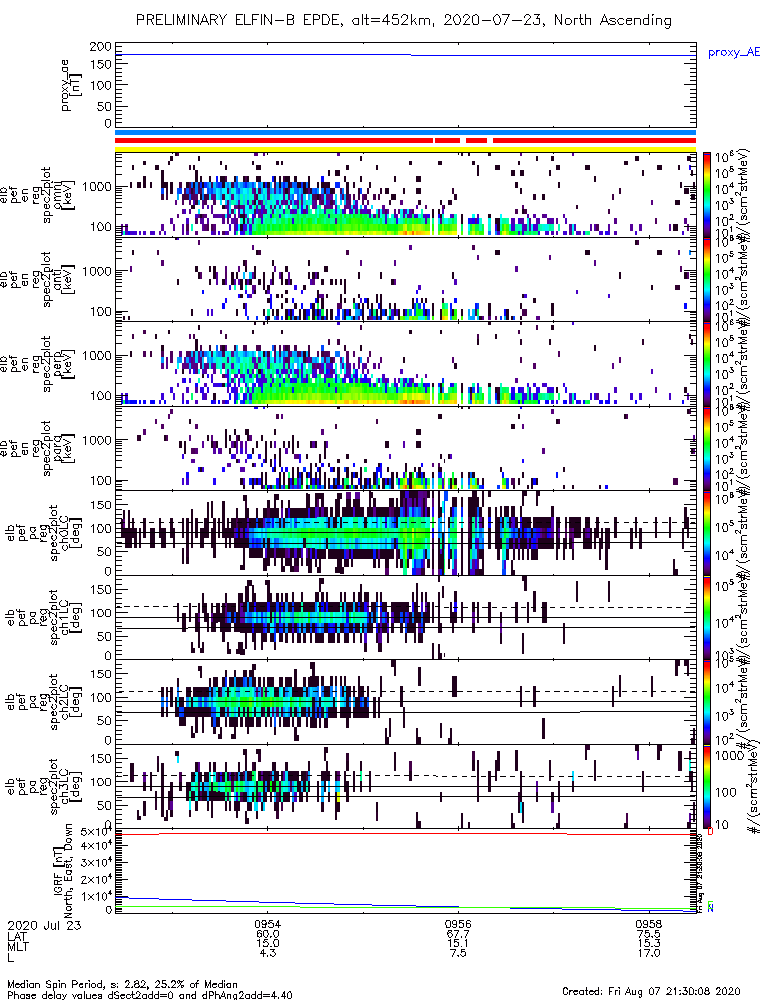The width and height of the screenshot is (775, 1000).
Task: Click the 0958 time axis label
Action: point(649,924)
